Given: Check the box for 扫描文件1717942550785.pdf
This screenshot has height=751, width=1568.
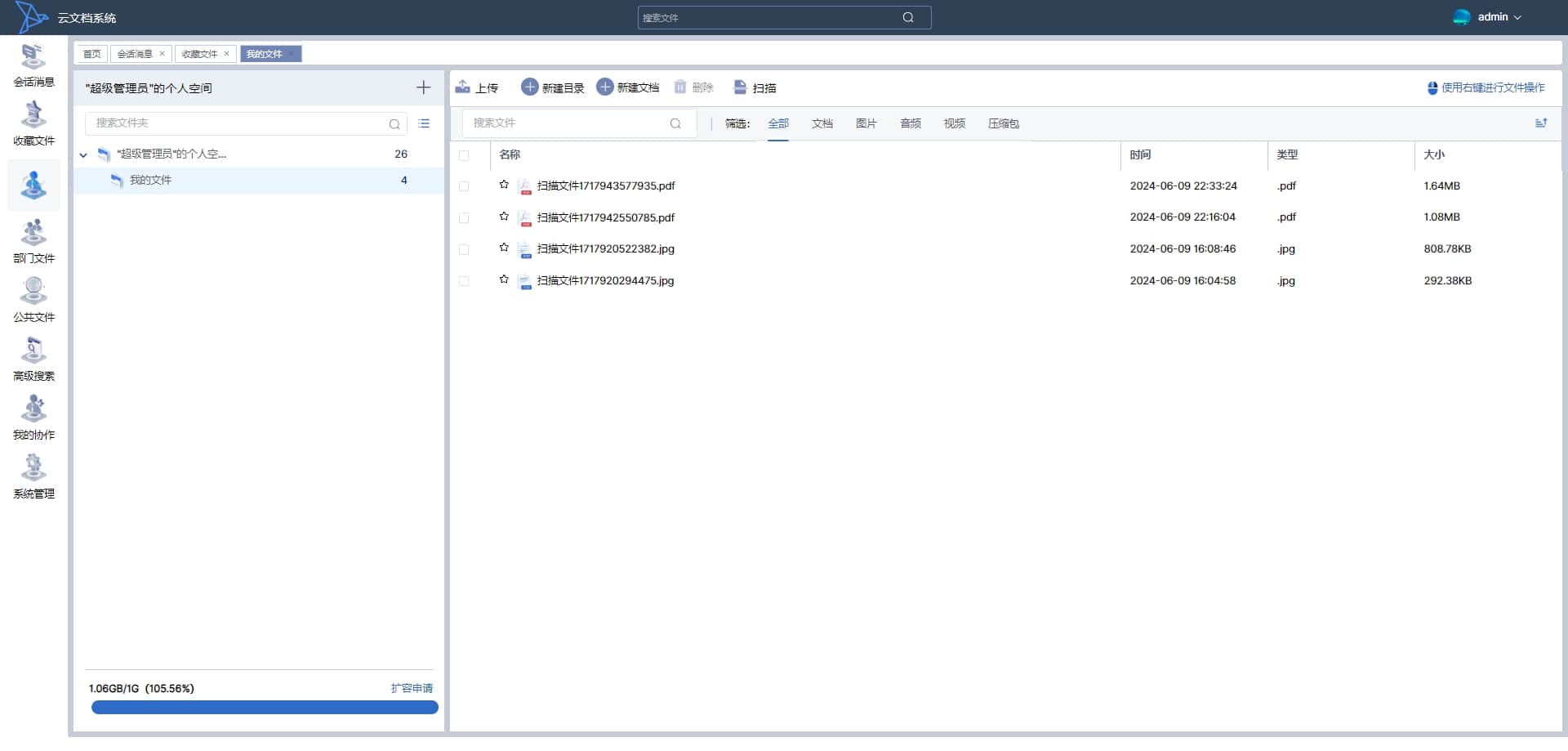Looking at the screenshot, I should click(464, 218).
